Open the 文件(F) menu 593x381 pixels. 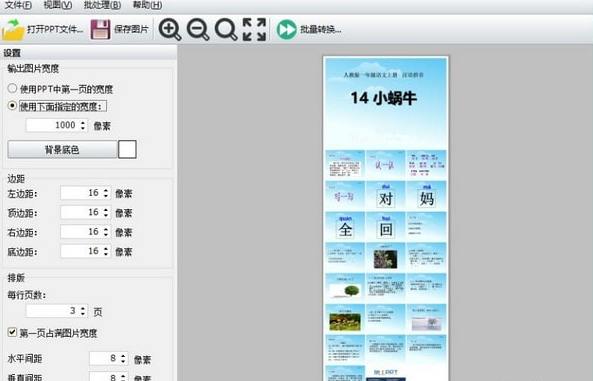pyautogui.click(x=18, y=5)
